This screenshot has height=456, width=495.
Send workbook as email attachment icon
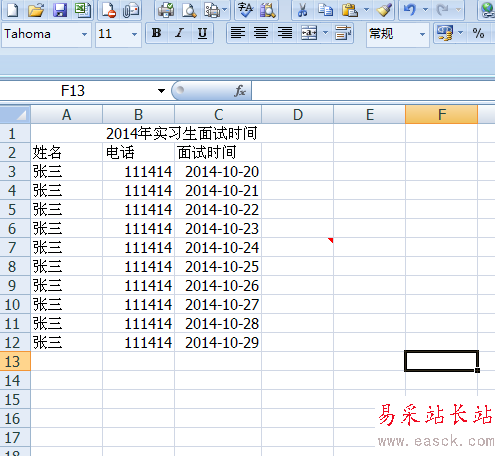(131, 10)
